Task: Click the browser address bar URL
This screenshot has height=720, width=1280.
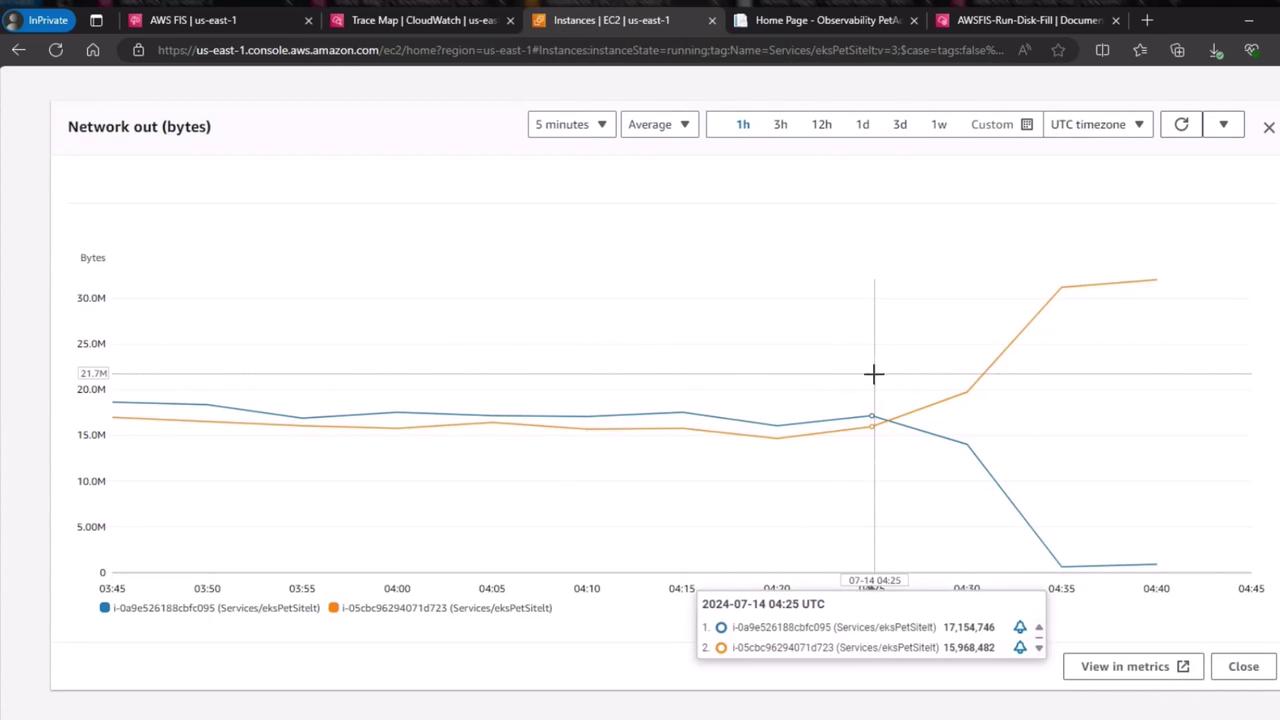Action: click(580, 50)
